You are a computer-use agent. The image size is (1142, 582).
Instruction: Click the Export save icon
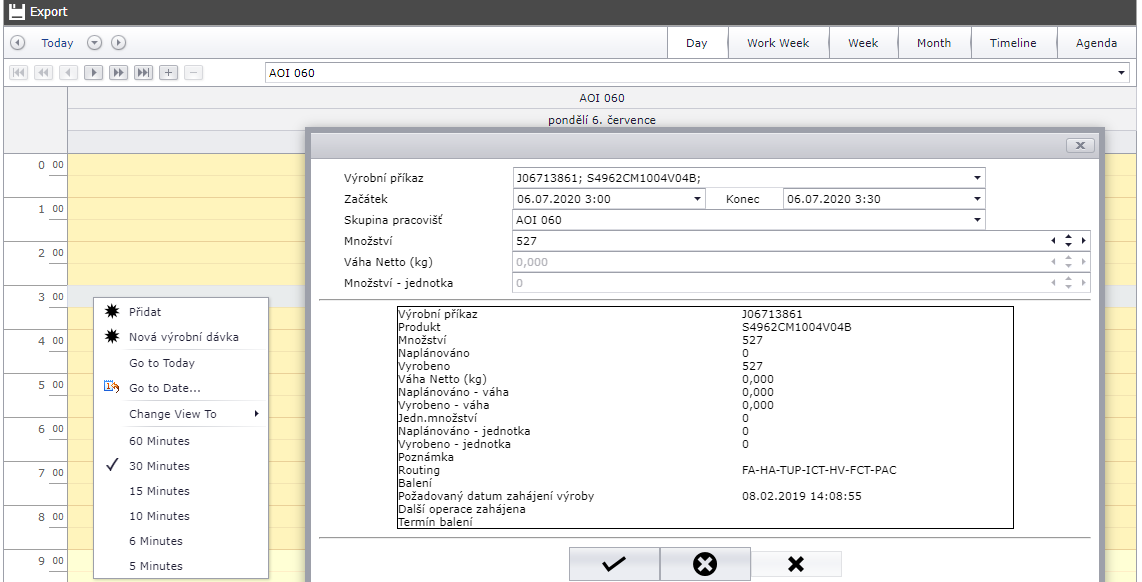[x=17, y=12]
